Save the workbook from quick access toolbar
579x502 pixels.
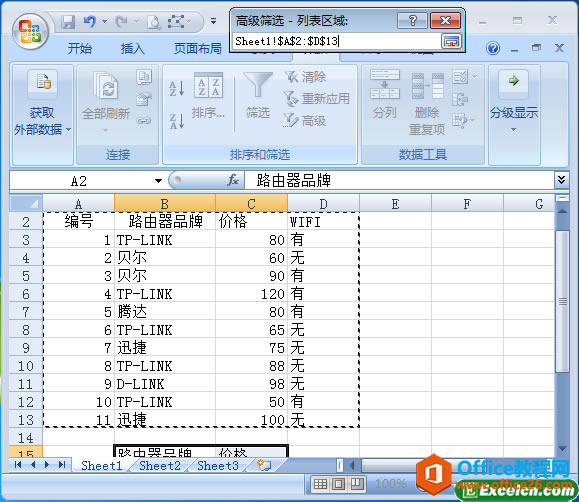click(68, 22)
